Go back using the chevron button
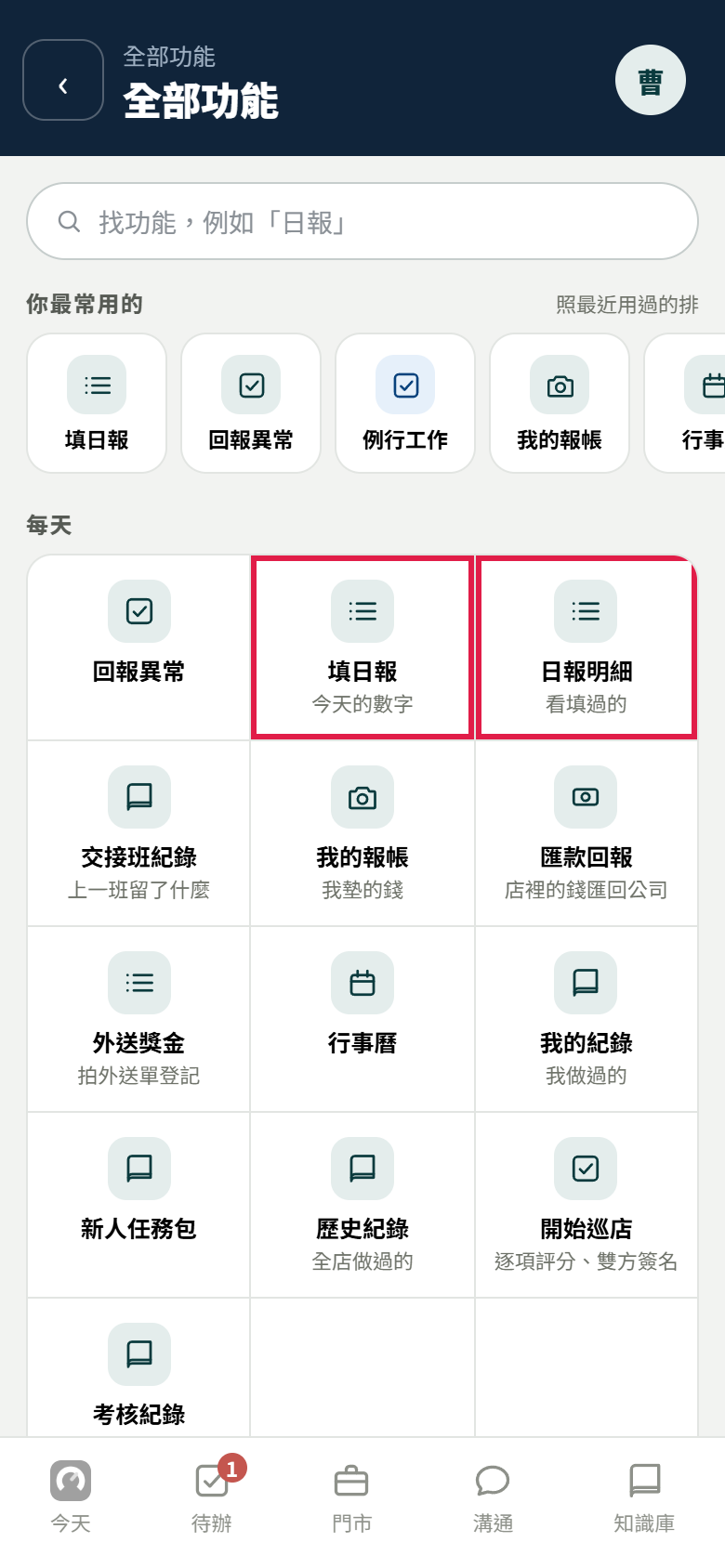The width and height of the screenshot is (725, 1568). pyautogui.click(x=63, y=80)
